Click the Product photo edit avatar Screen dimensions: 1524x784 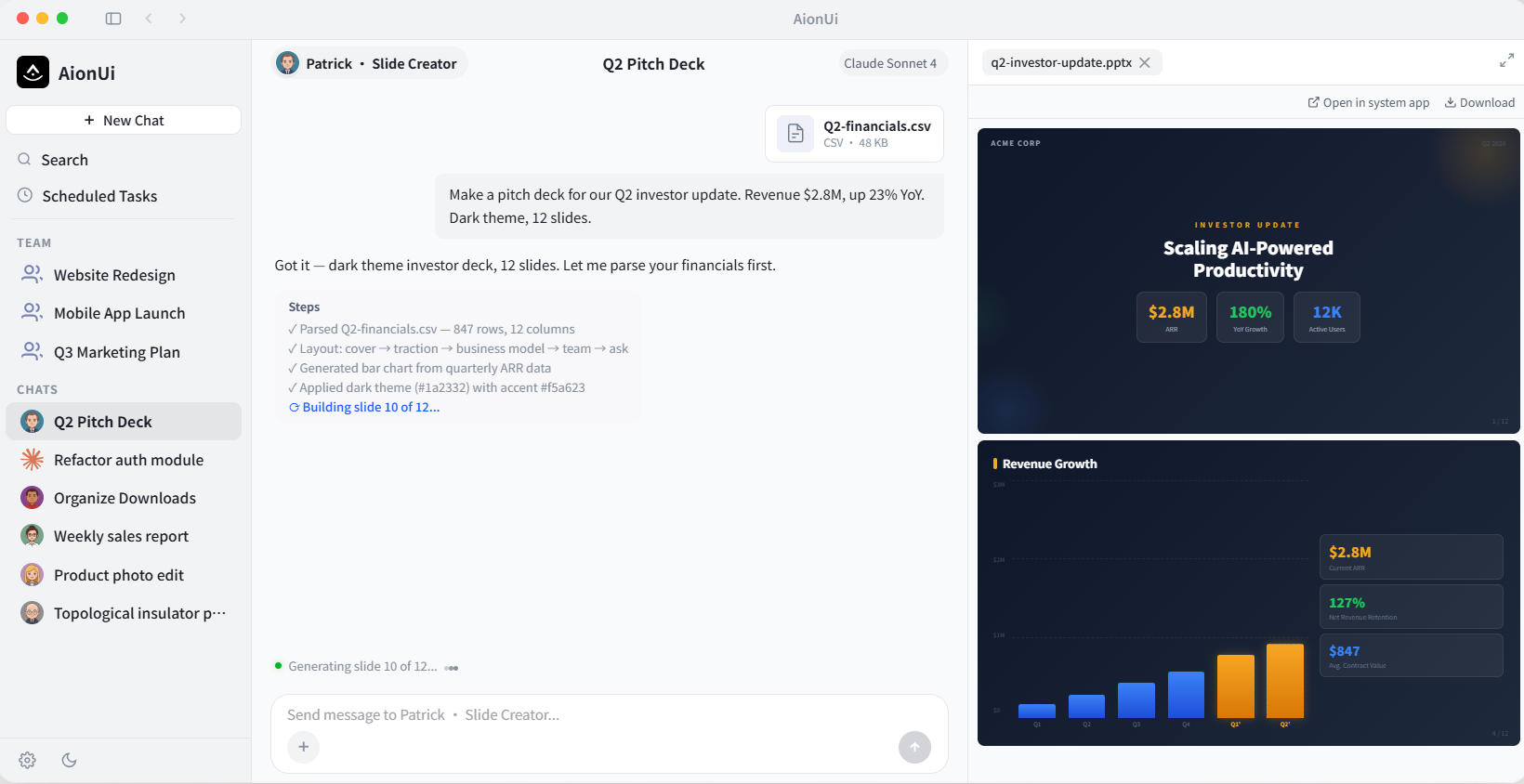point(33,575)
